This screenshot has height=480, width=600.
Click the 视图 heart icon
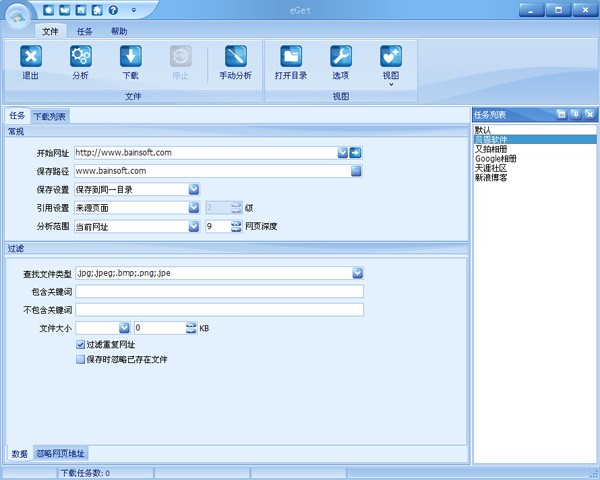coord(391,56)
